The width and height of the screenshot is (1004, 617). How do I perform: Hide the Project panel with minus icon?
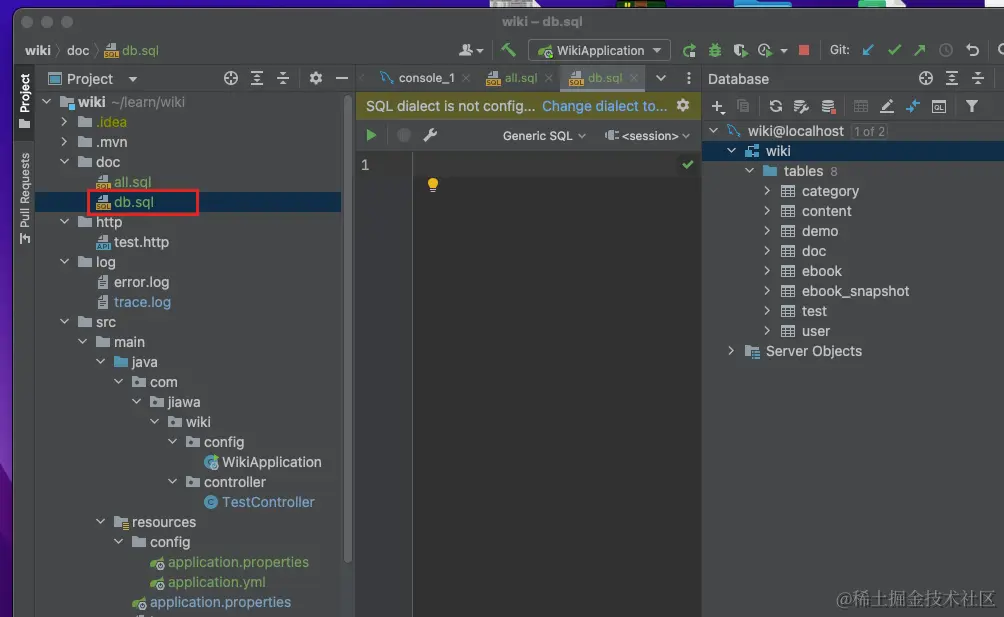click(x=342, y=78)
